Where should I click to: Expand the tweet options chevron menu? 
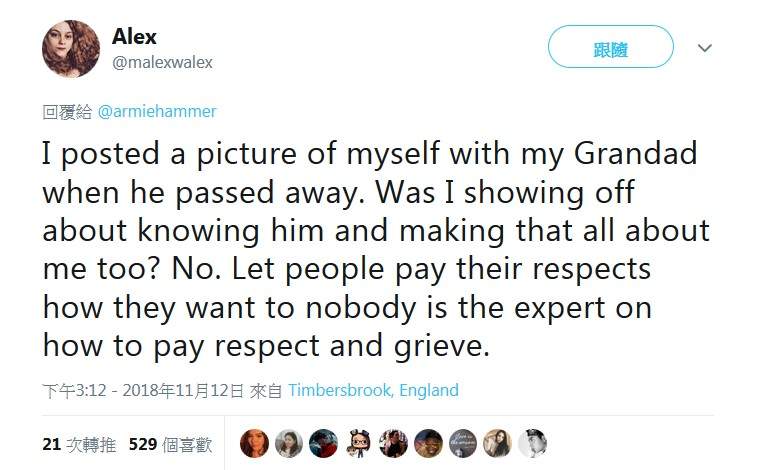[x=705, y=47]
